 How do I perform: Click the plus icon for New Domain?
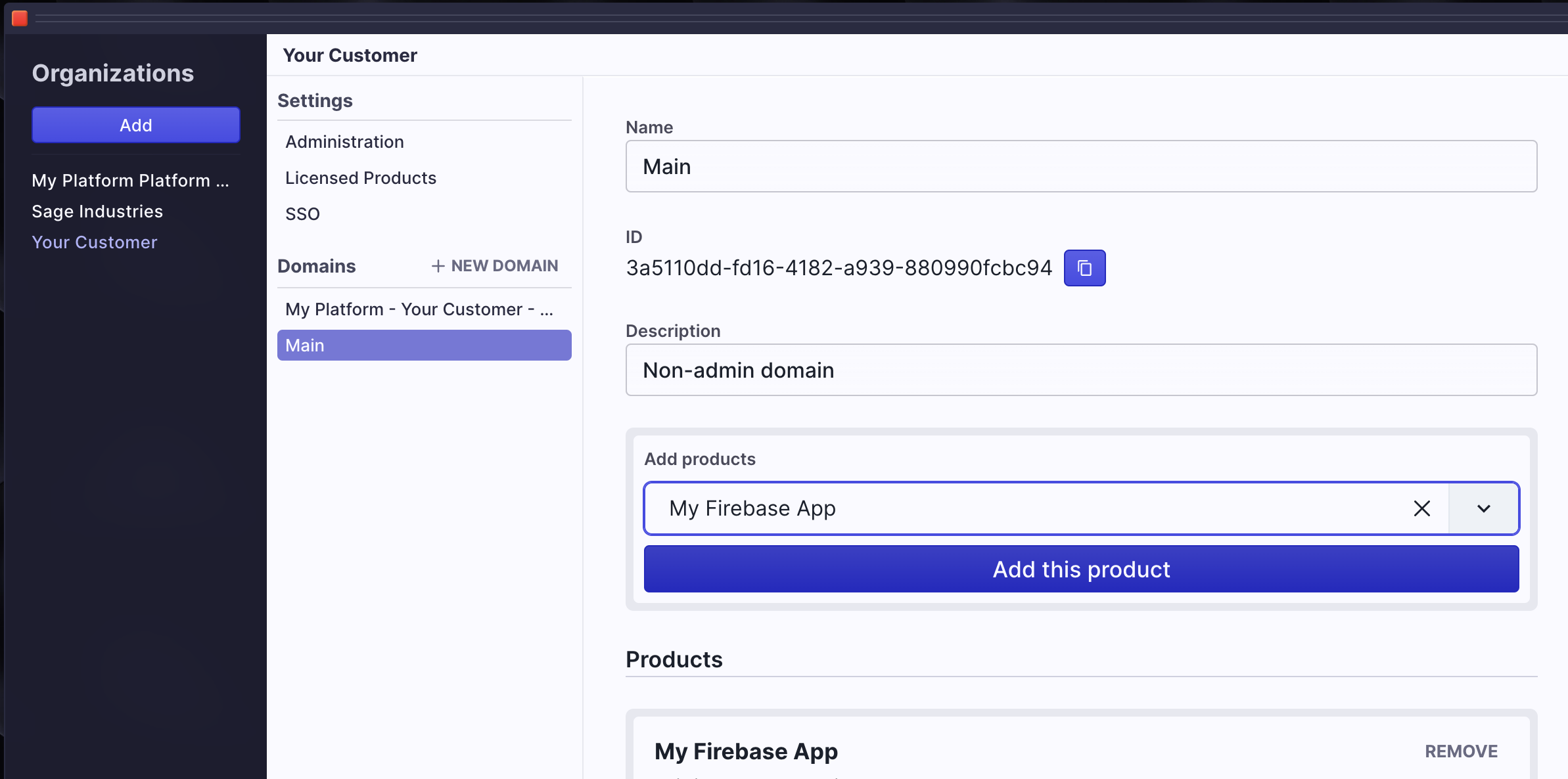tap(438, 266)
